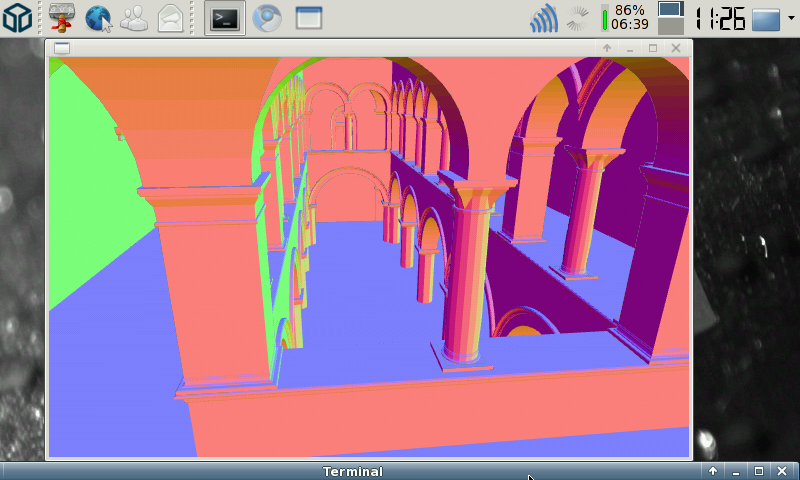800x480 pixels.
Task: Shade the render window with up arrow
Action: [607, 48]
